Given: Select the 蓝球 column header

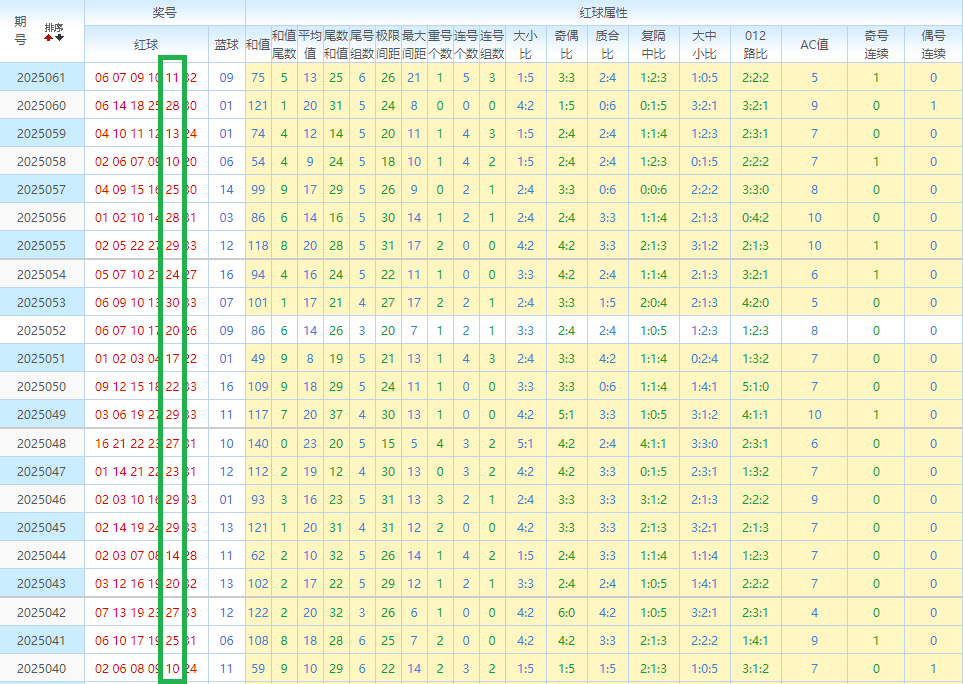Looking at the screenshot, I should pos(226,44).
